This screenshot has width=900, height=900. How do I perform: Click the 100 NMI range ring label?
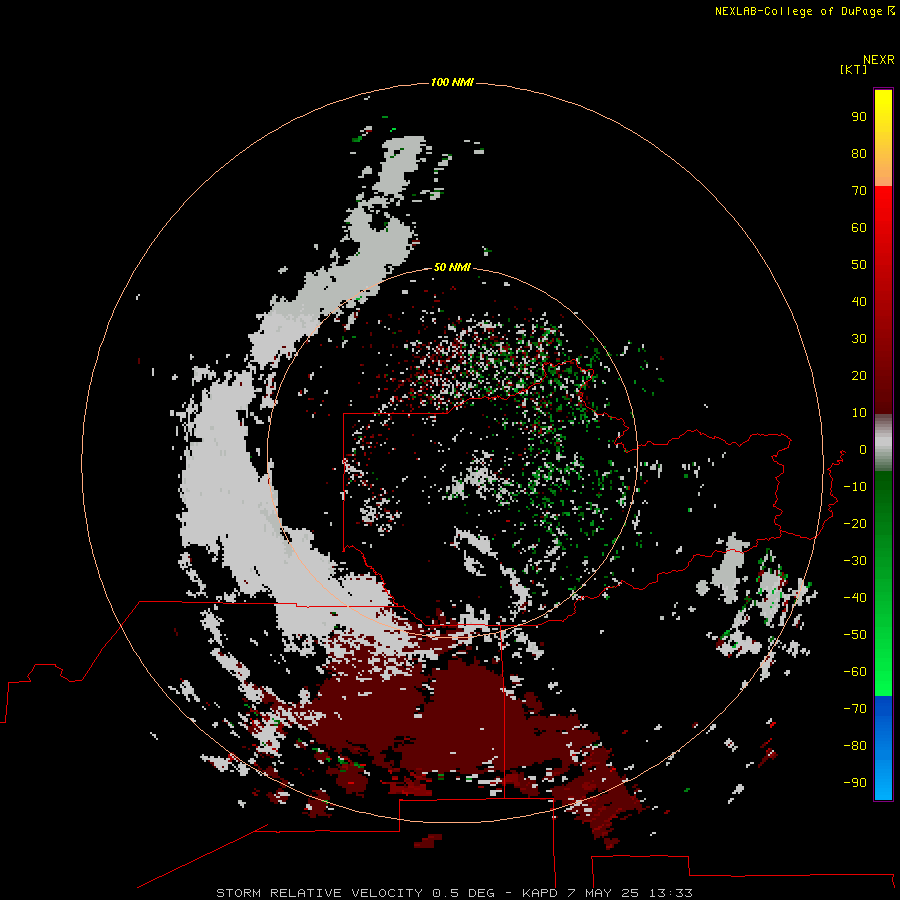pyautogui.click(x=452, y=82)
